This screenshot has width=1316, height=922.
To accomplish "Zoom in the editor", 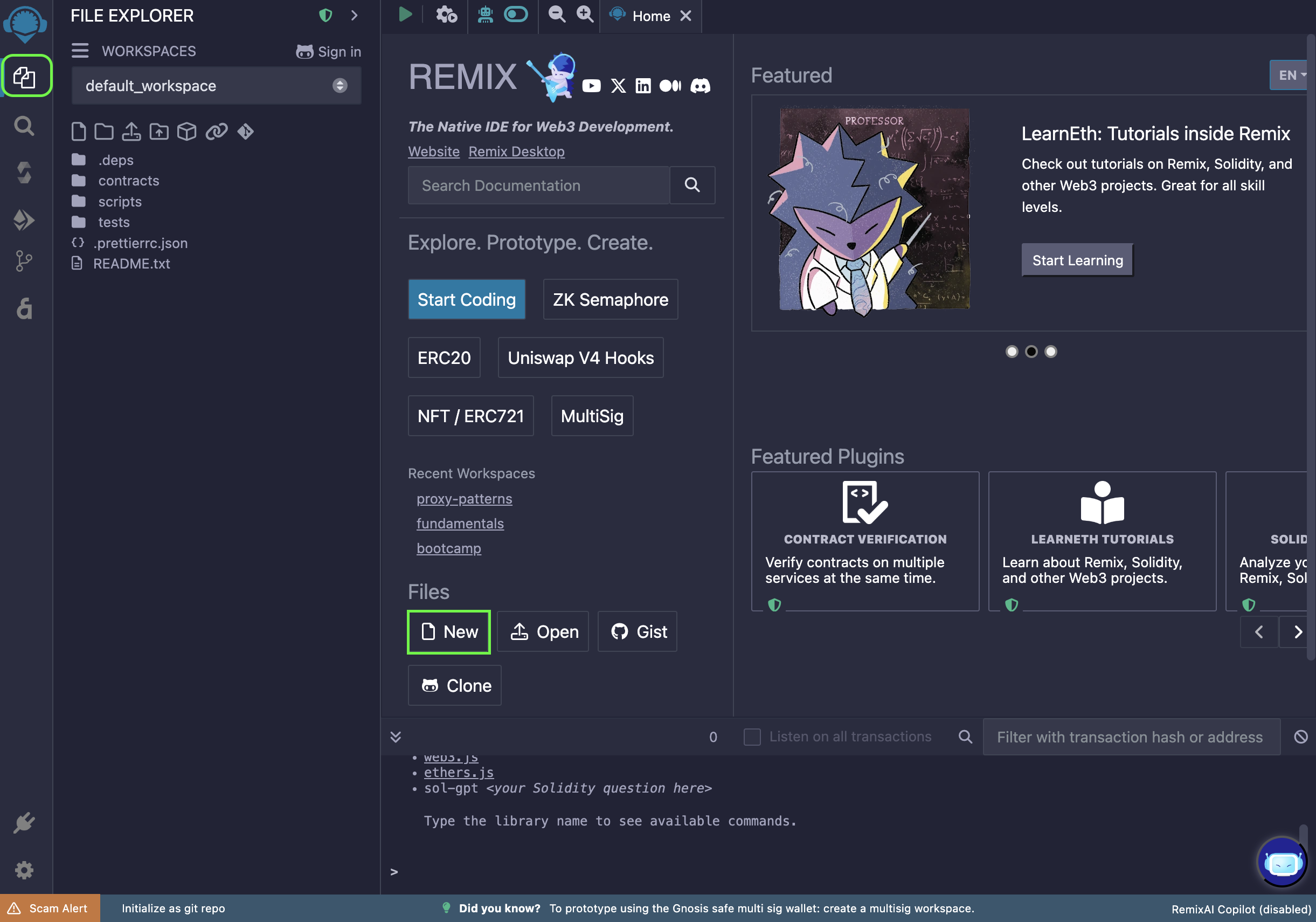I will [585, 15].
